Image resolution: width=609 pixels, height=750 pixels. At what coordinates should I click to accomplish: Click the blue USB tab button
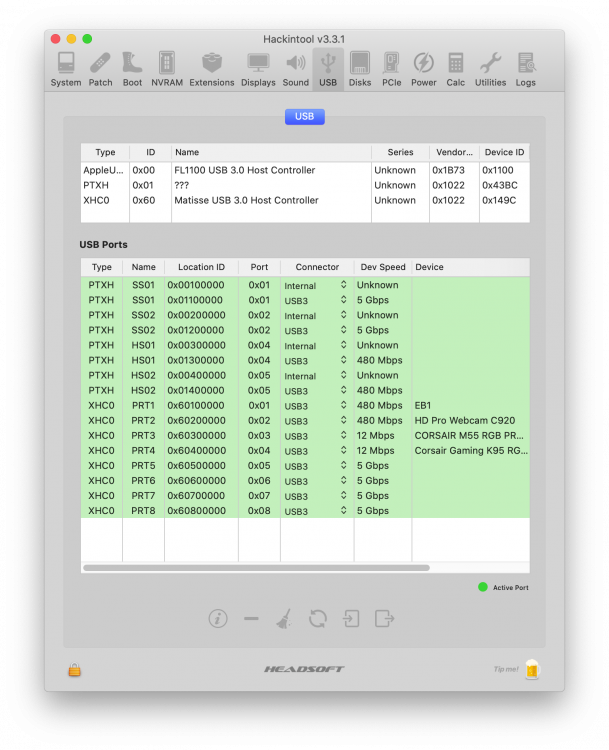[305, 117]
